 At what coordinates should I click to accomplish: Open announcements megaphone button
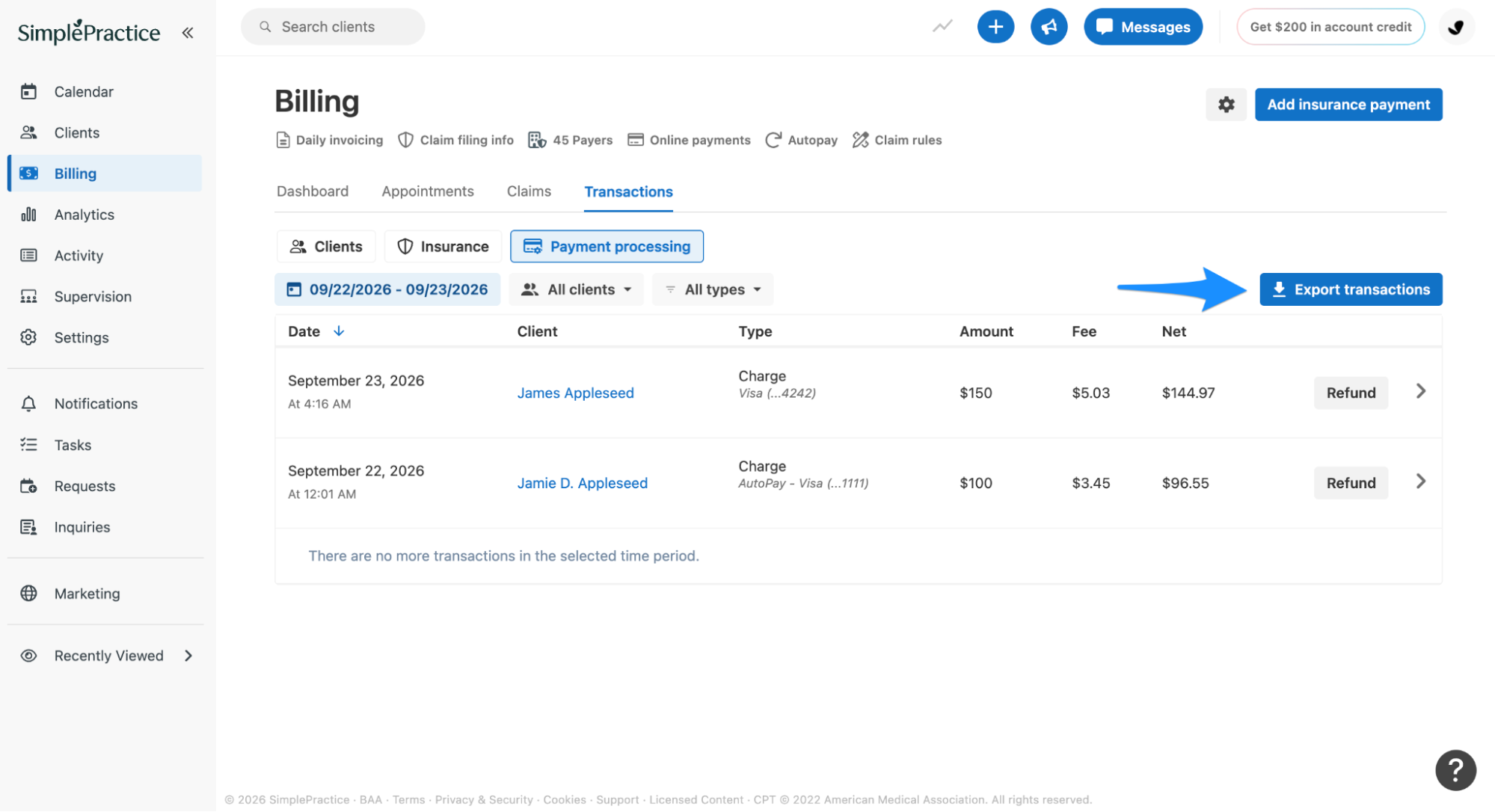pos(1049,27)
